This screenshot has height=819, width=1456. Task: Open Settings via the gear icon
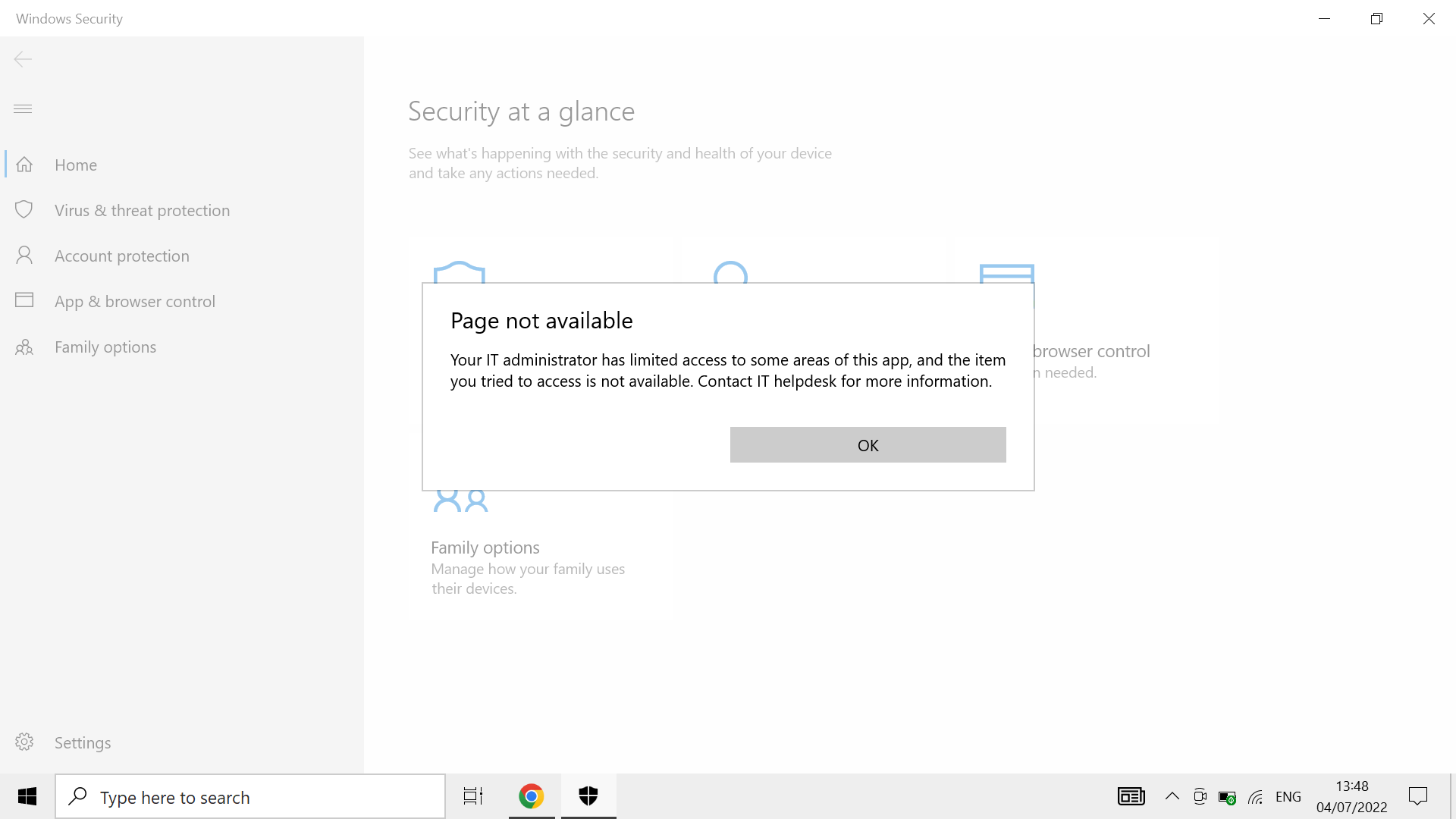24,742
